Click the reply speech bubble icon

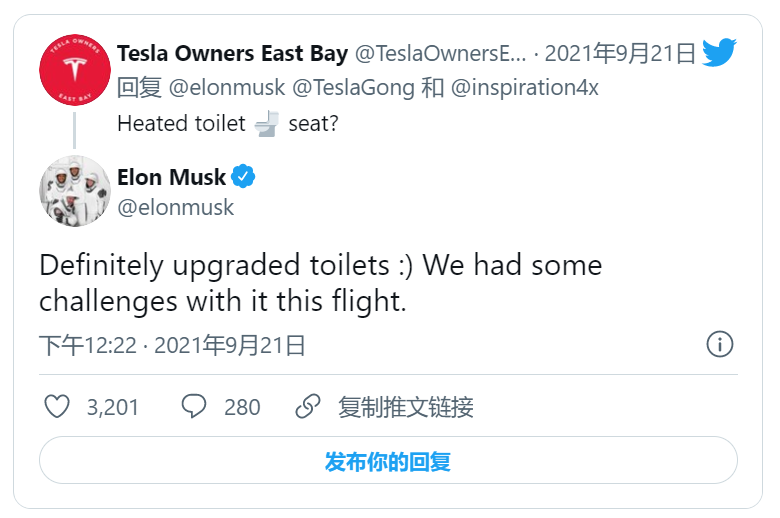pos(194,406)
